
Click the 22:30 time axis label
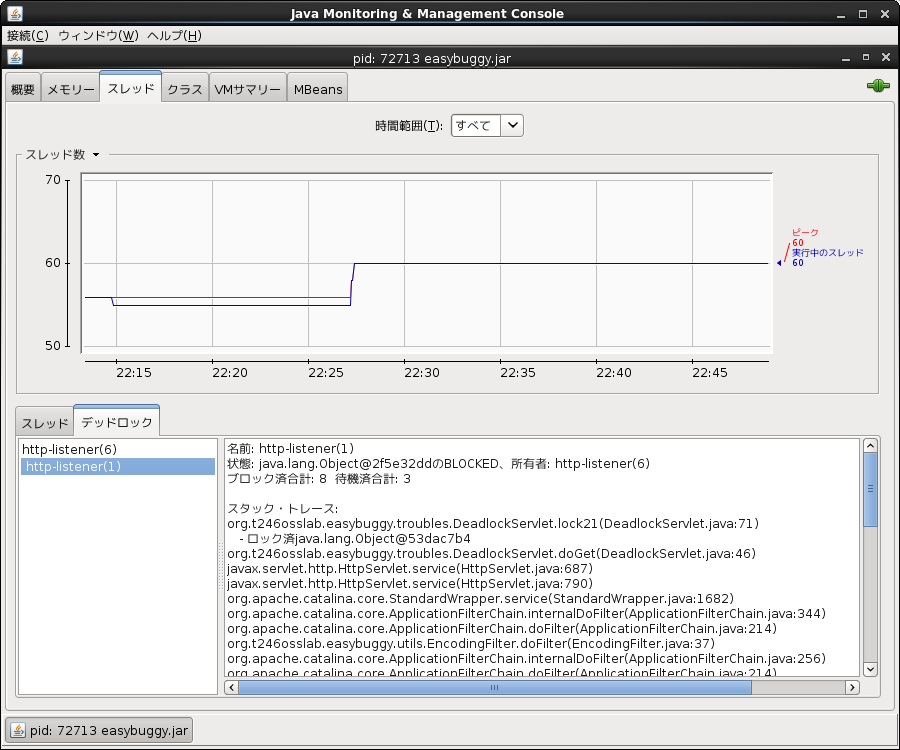[421, 372]
